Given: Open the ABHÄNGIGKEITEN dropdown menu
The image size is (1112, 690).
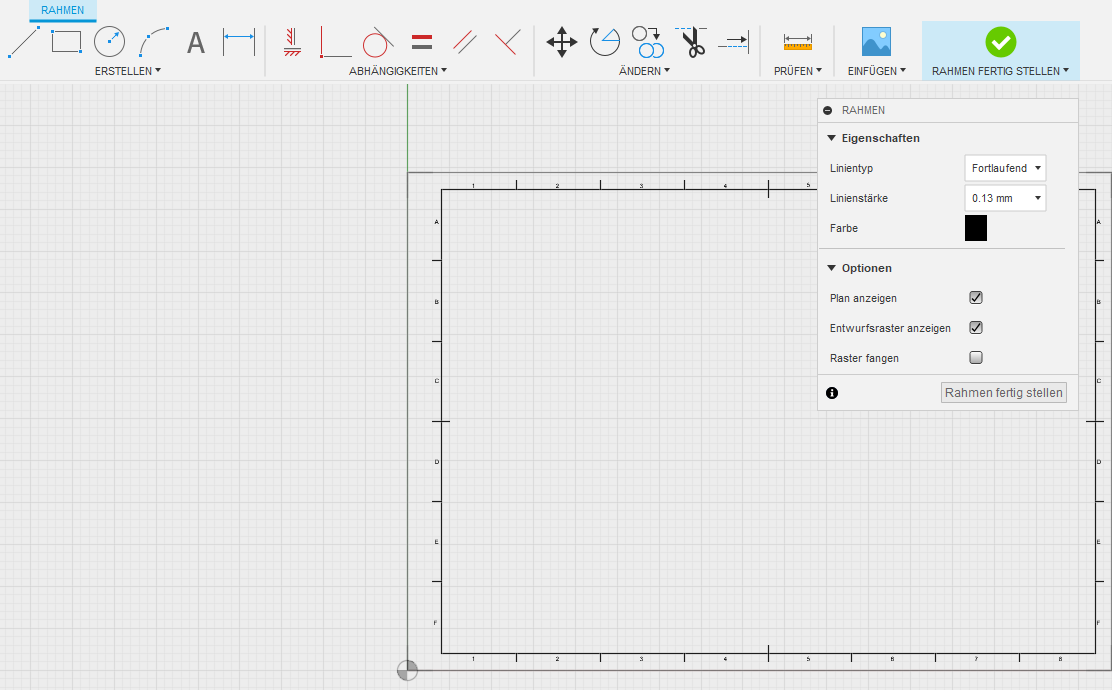Looking at the screenshot, I should (398, 71).
